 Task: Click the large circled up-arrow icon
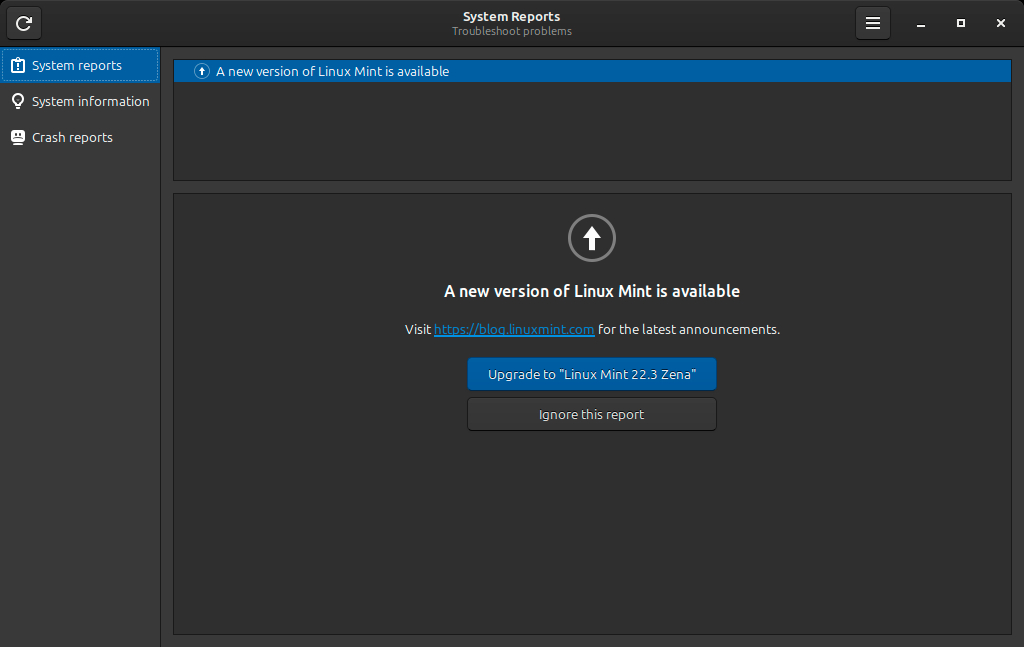tap(591, 238)
